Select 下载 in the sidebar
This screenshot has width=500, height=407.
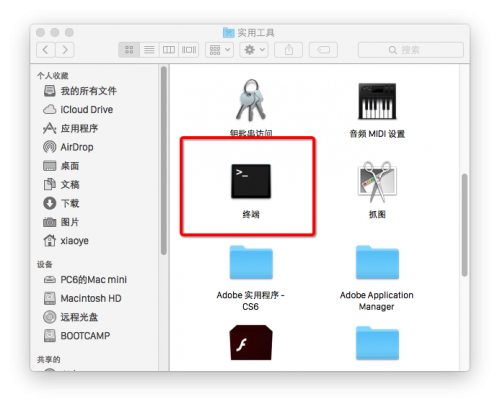click(x=61, y=203)
